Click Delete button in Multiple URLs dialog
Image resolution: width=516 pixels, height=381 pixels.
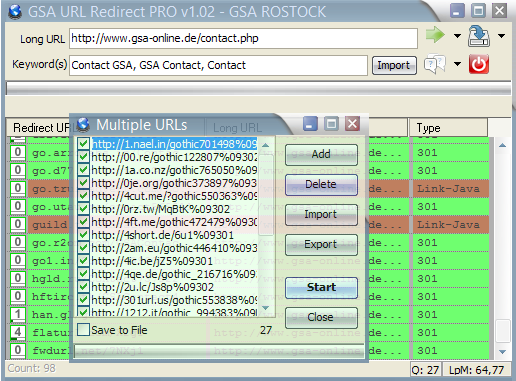pyautogui.click(x=321, y=185)
